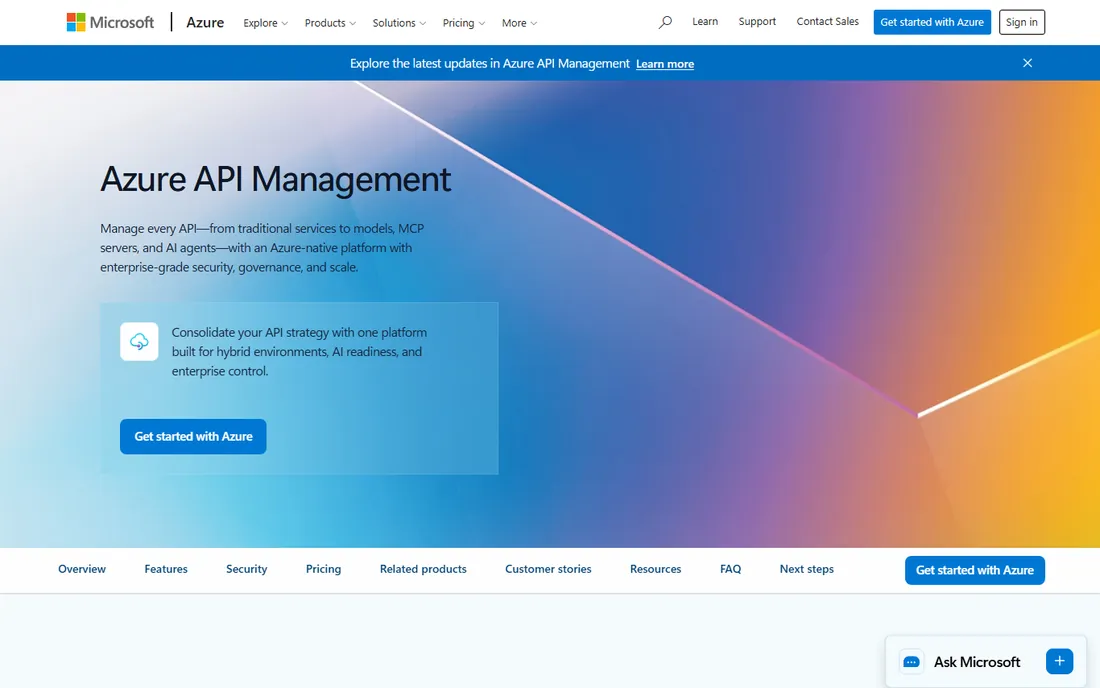Click the Sign in button
The height and width of the screenshot is (688, 1100).
coord(1021,22)
